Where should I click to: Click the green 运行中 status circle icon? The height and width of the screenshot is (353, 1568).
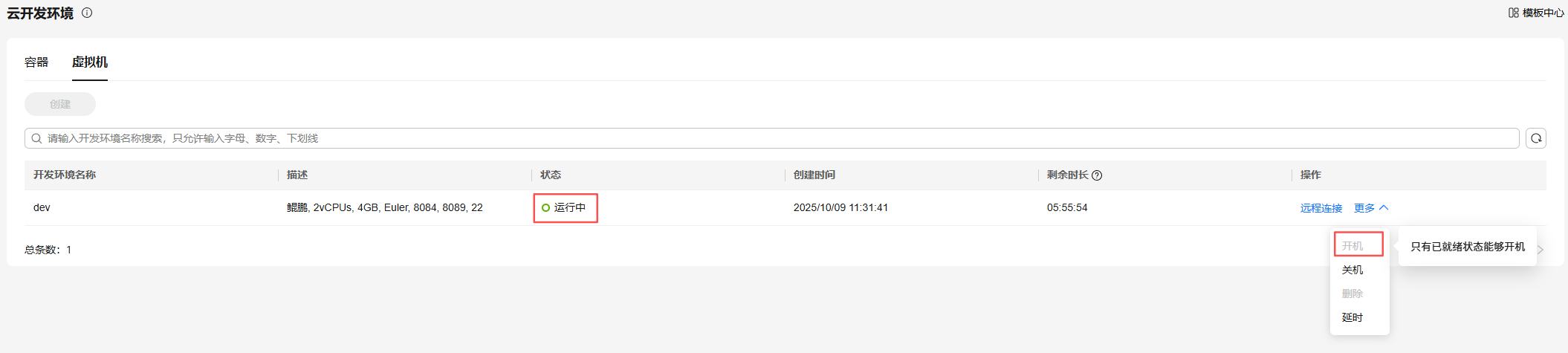(x=545, y=208)
